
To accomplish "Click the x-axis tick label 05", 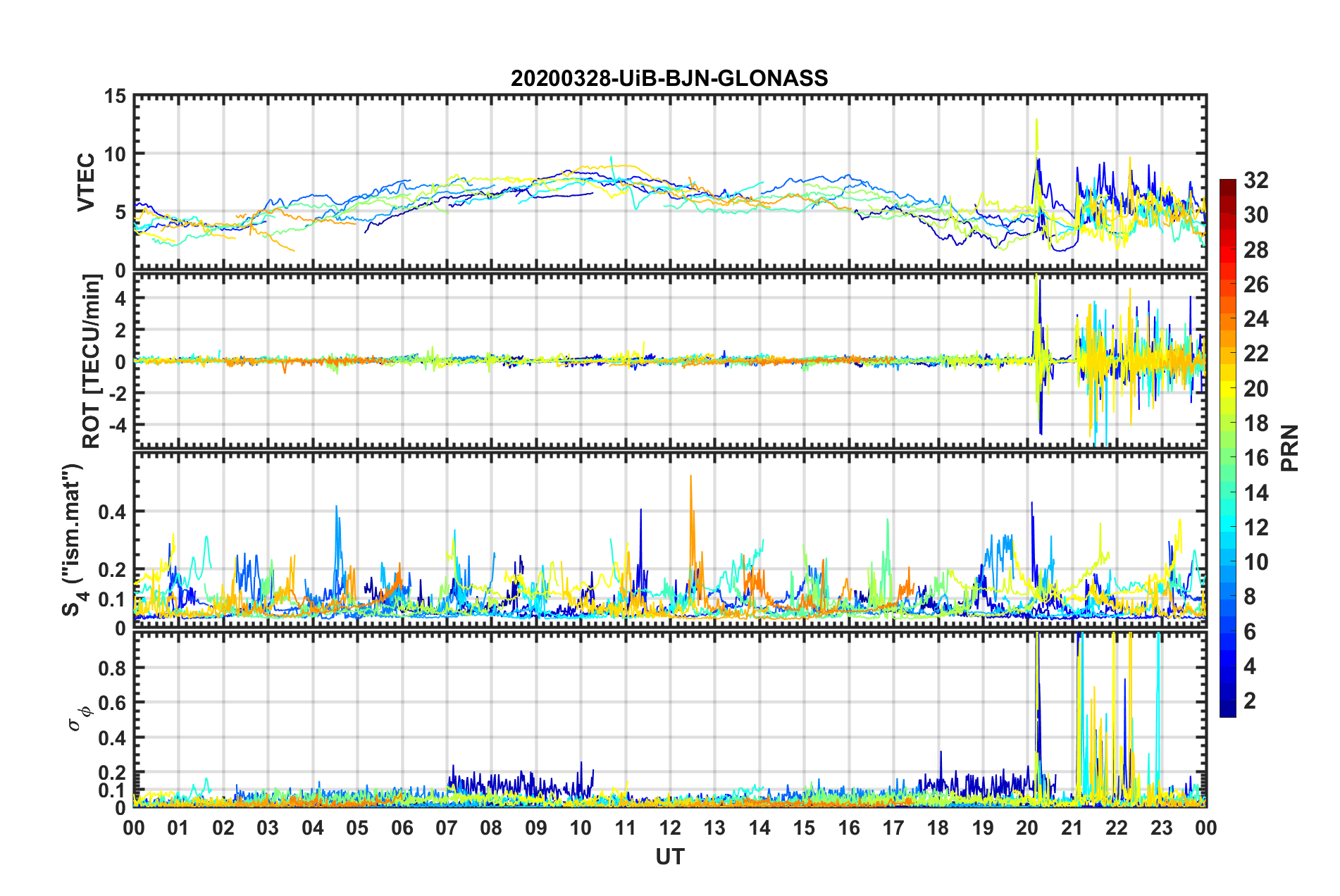I will [x=357, y=828].
